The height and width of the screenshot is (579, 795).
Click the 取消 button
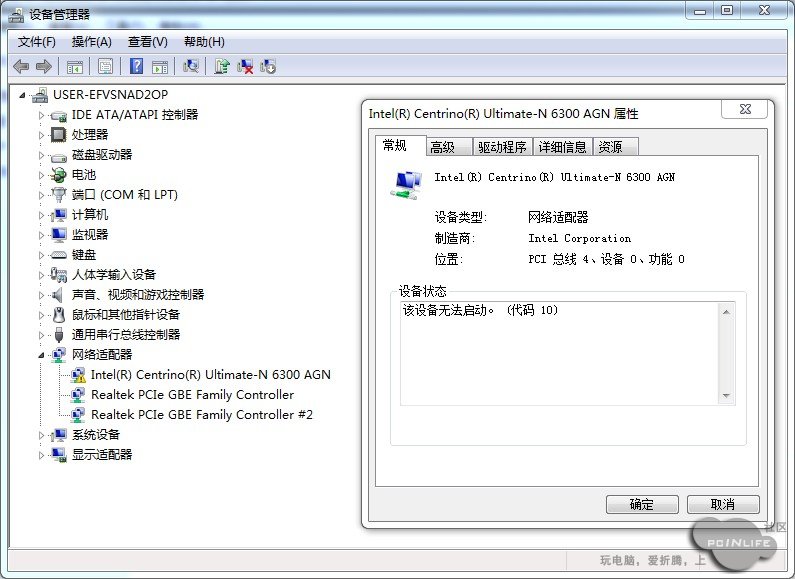pos(723,504)
